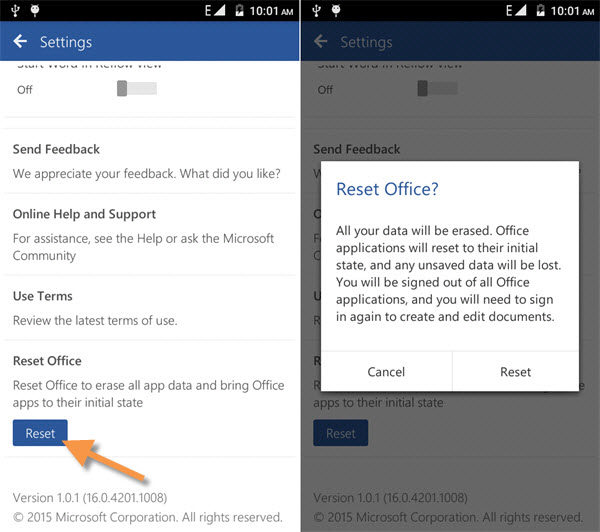Tap the battery icon in left status bar
Viewport: 600px width, 532px height.
[240, 10]
